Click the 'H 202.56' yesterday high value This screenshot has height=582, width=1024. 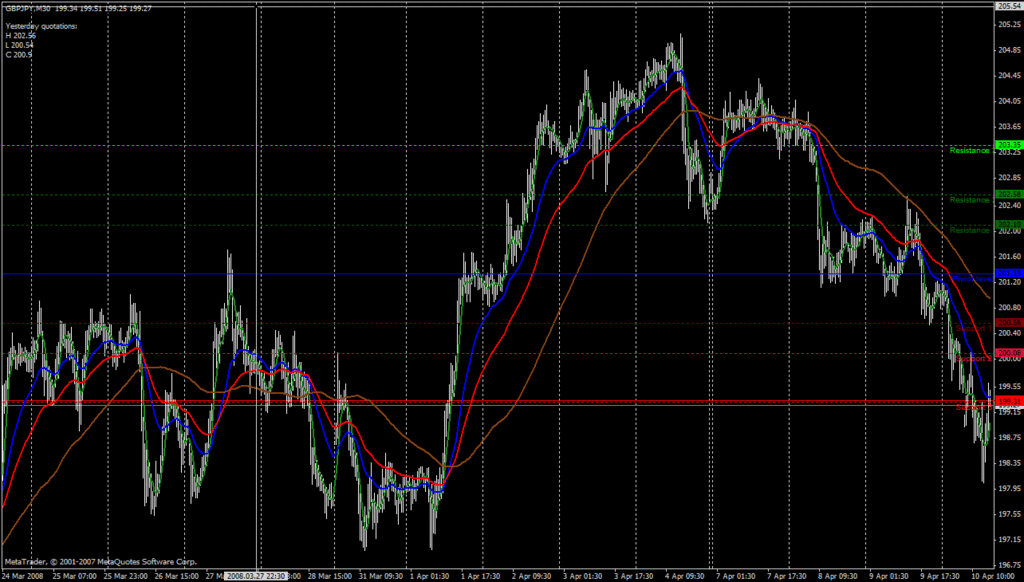click(20, 35)
